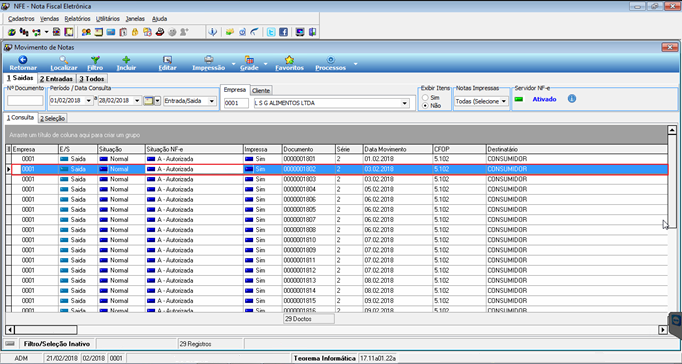Image resolution: width=682 pixels, height=364 pixels.
Task: Open the small arrow beside the nodes icon
Action: [x=46, y=32]
